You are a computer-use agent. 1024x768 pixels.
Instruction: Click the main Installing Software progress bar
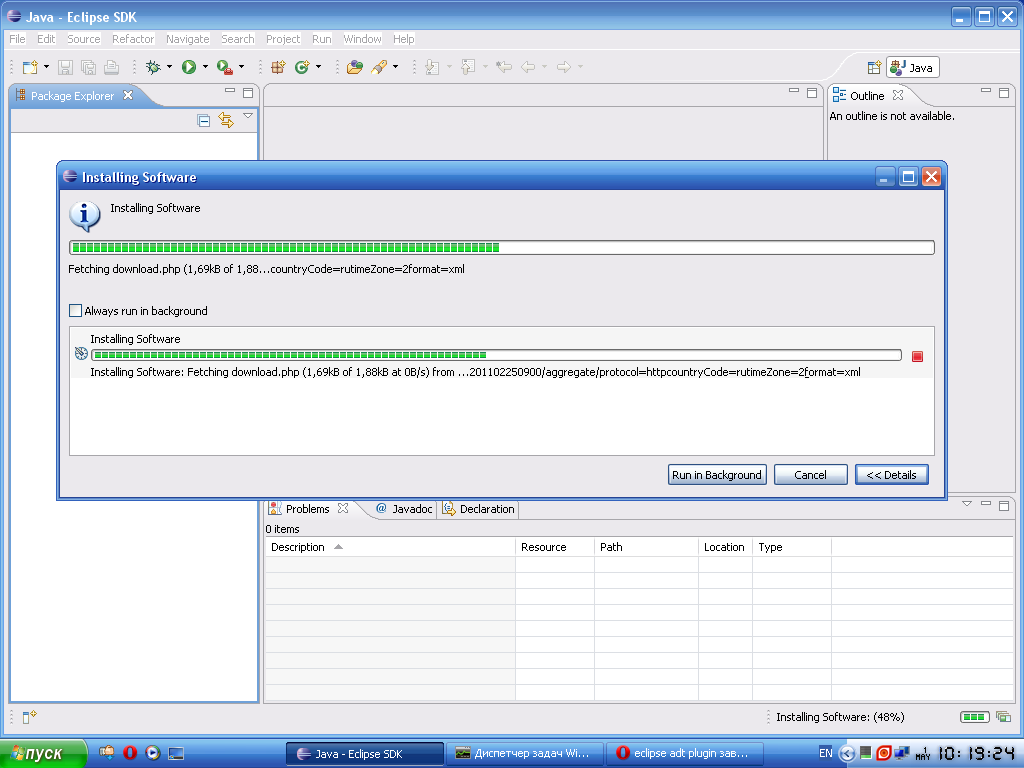pyautogui.click(x=500, y=248)
